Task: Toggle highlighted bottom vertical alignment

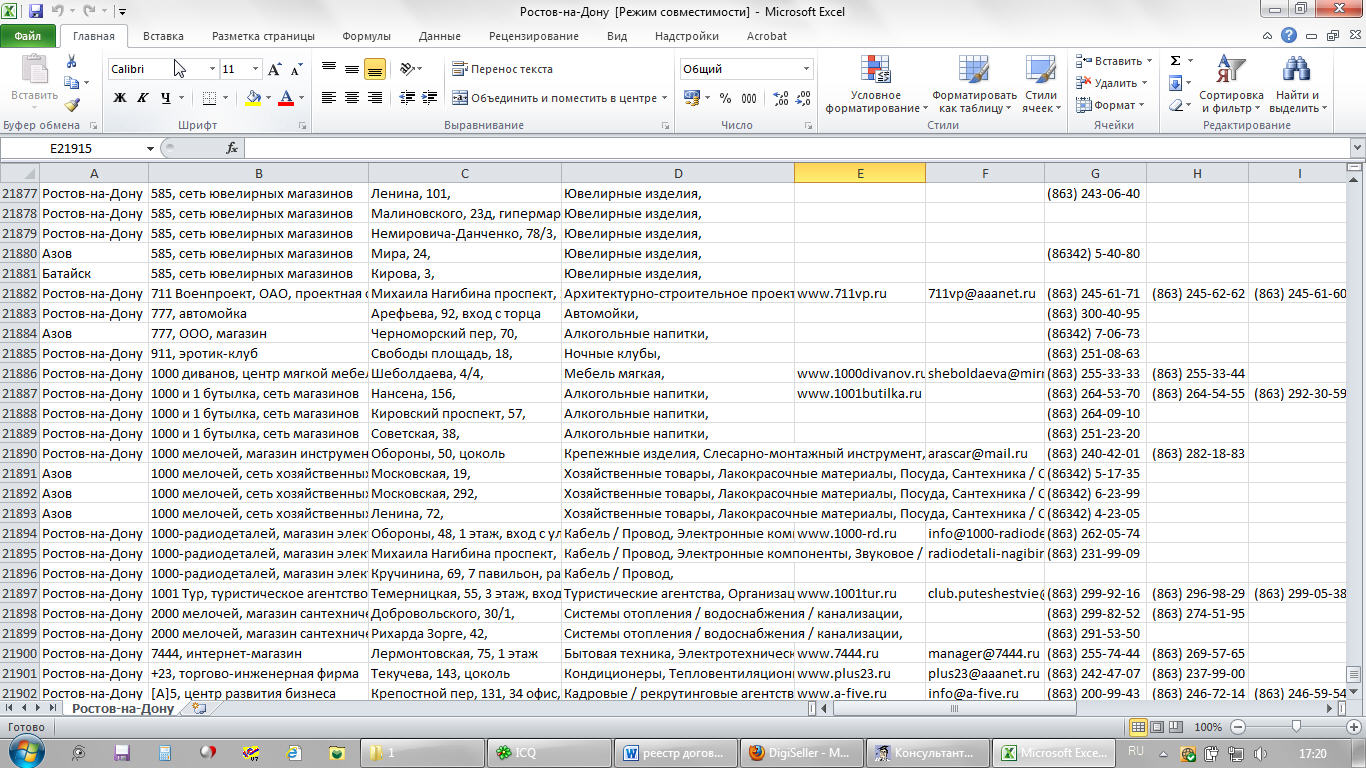Action: click(375, 69)
